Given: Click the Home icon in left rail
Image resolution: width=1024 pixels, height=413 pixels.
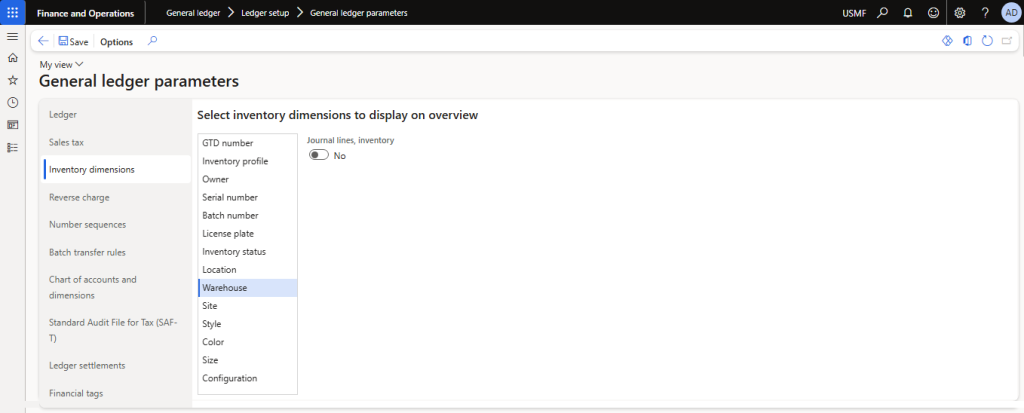Looking at the screenshot, I should tap(12, 58).
